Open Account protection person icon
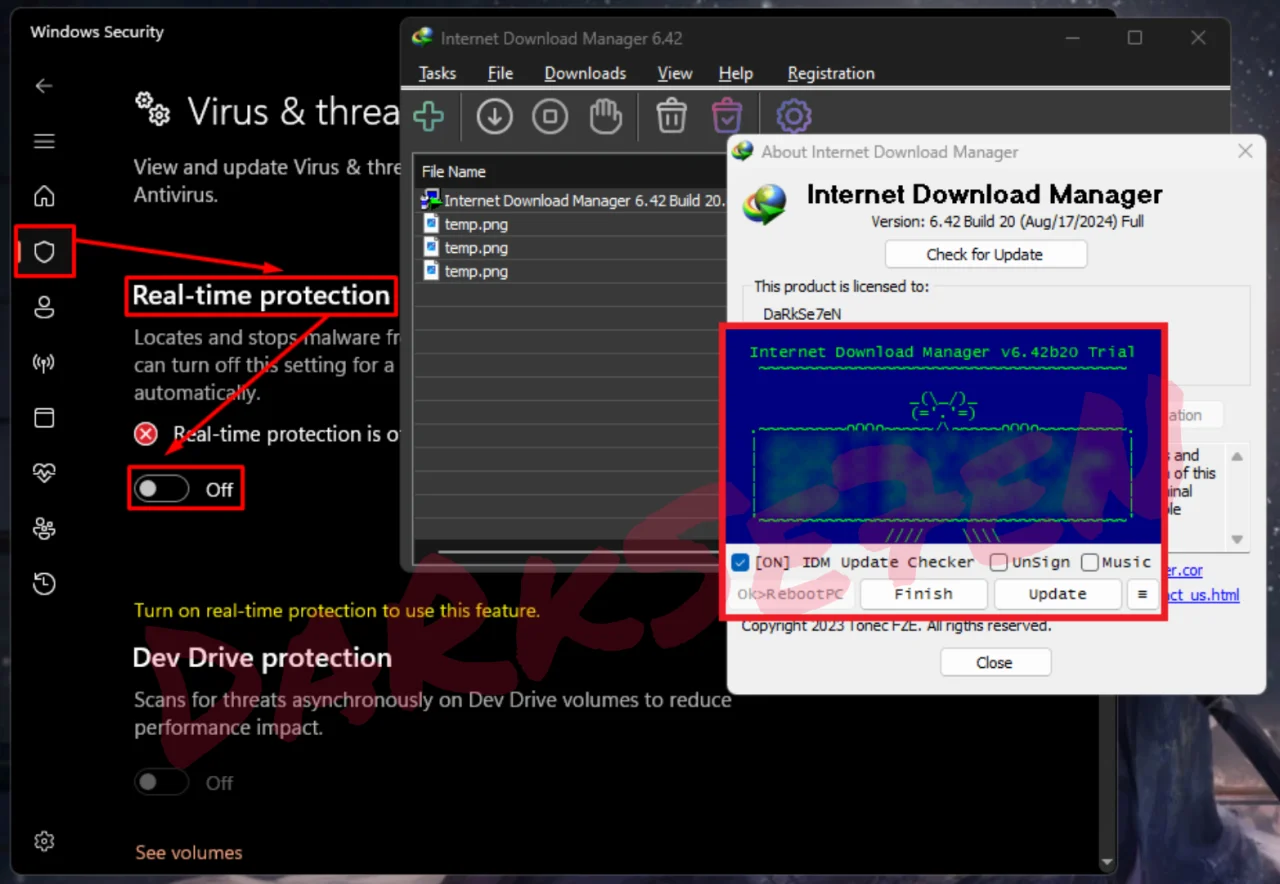Viewport: 1280px width, 884px height. (x=44, y=307)
